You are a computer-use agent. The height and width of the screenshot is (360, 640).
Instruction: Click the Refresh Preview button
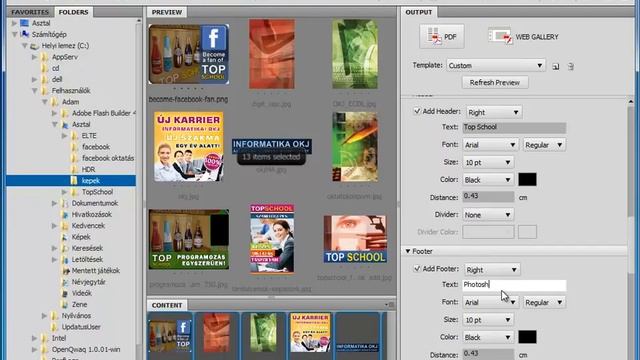(495, 82)
